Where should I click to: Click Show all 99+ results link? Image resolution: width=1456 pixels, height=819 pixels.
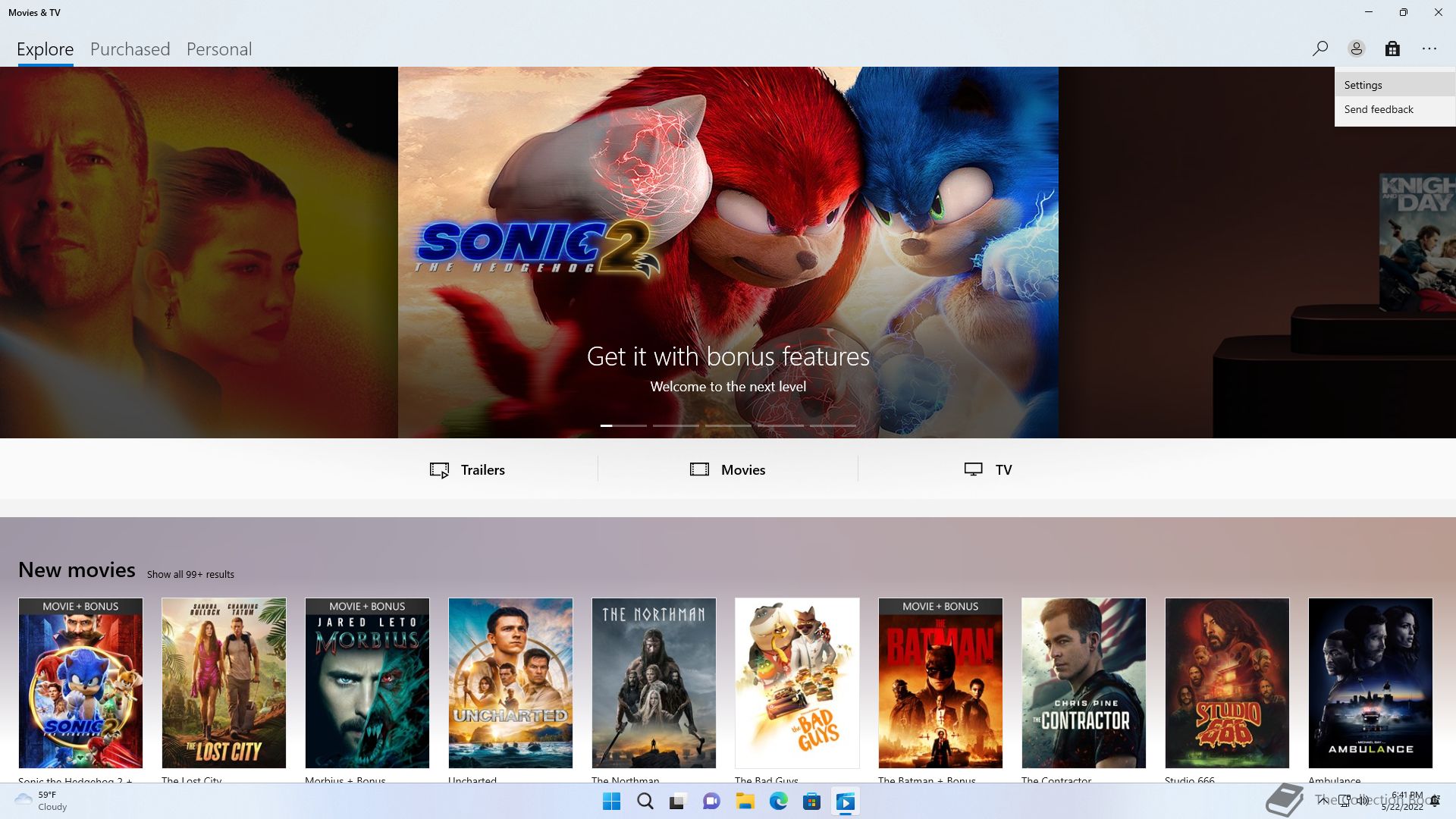pyautogui.click(x=190, y=574)
